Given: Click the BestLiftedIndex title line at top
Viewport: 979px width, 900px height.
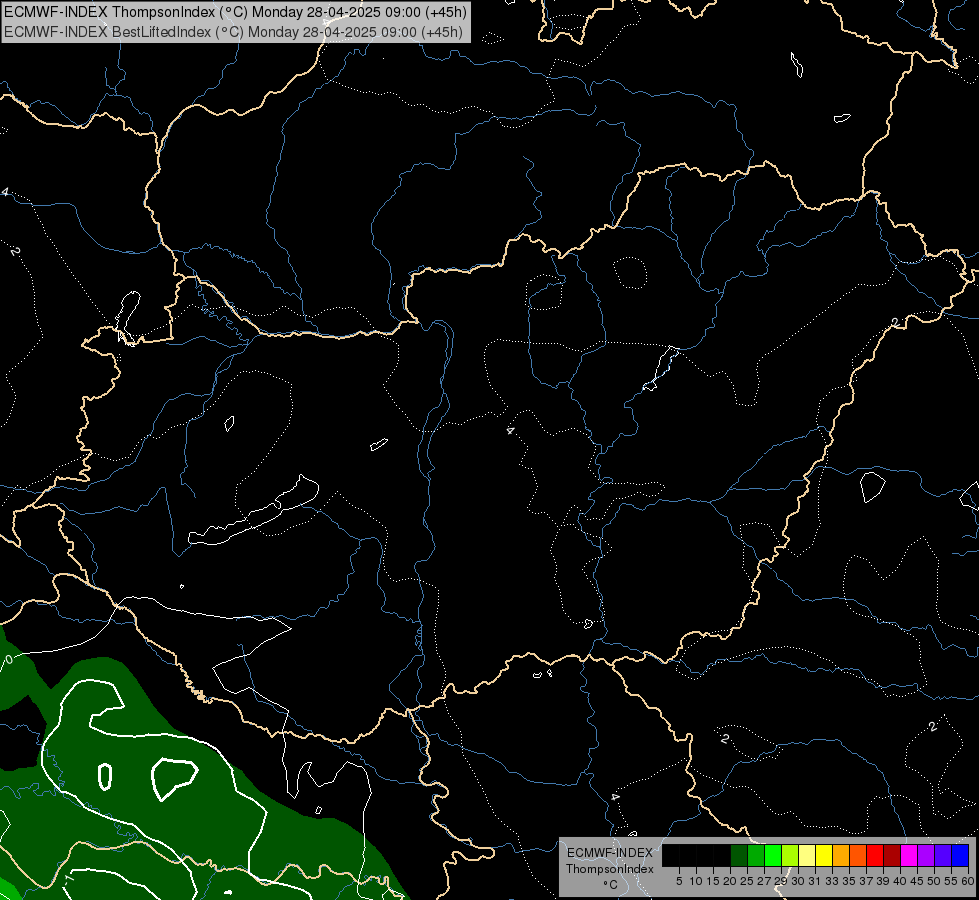Looking at the screenshot, I should (233, 32).
